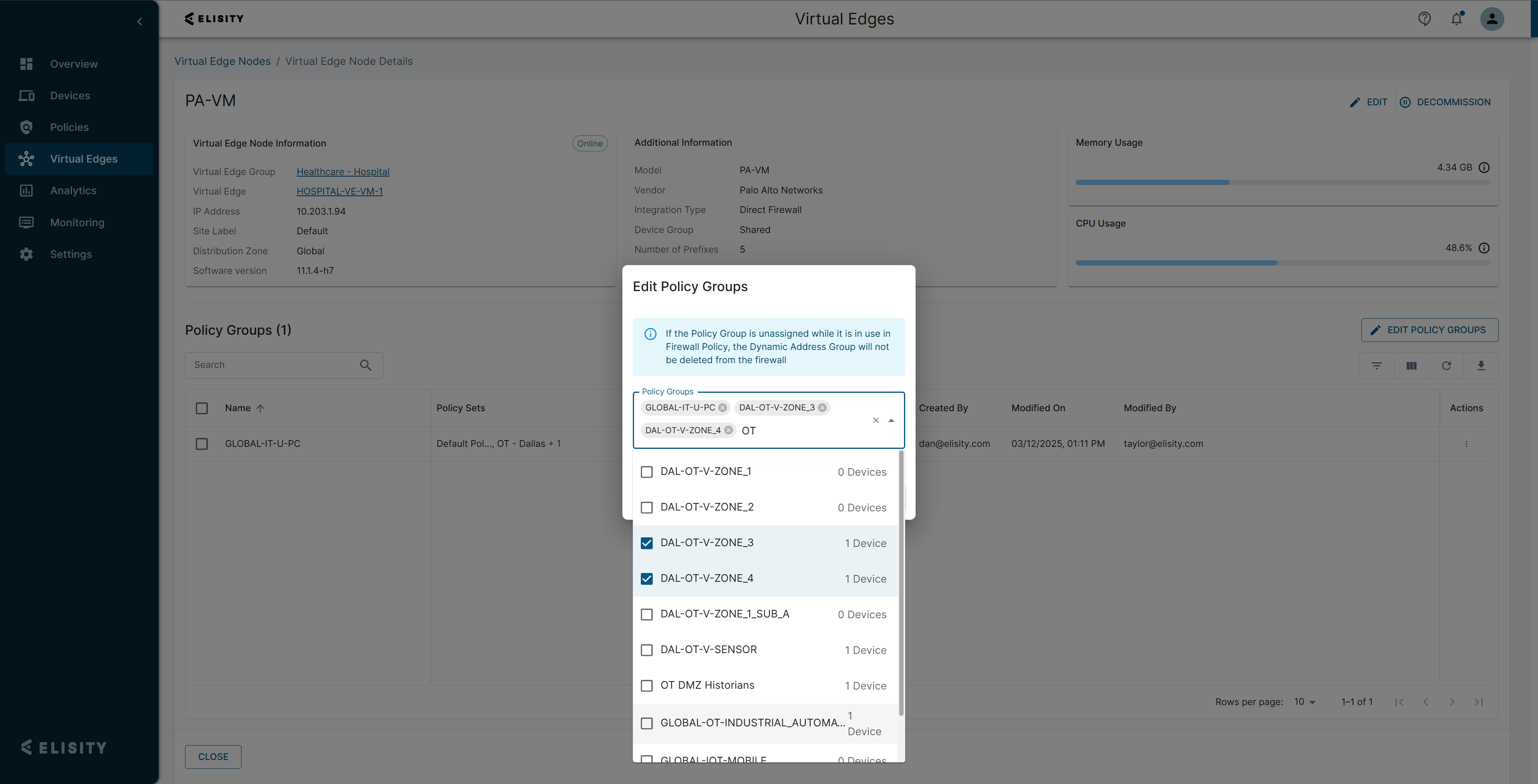Click the help question mark icon

tap(1424, 19)
